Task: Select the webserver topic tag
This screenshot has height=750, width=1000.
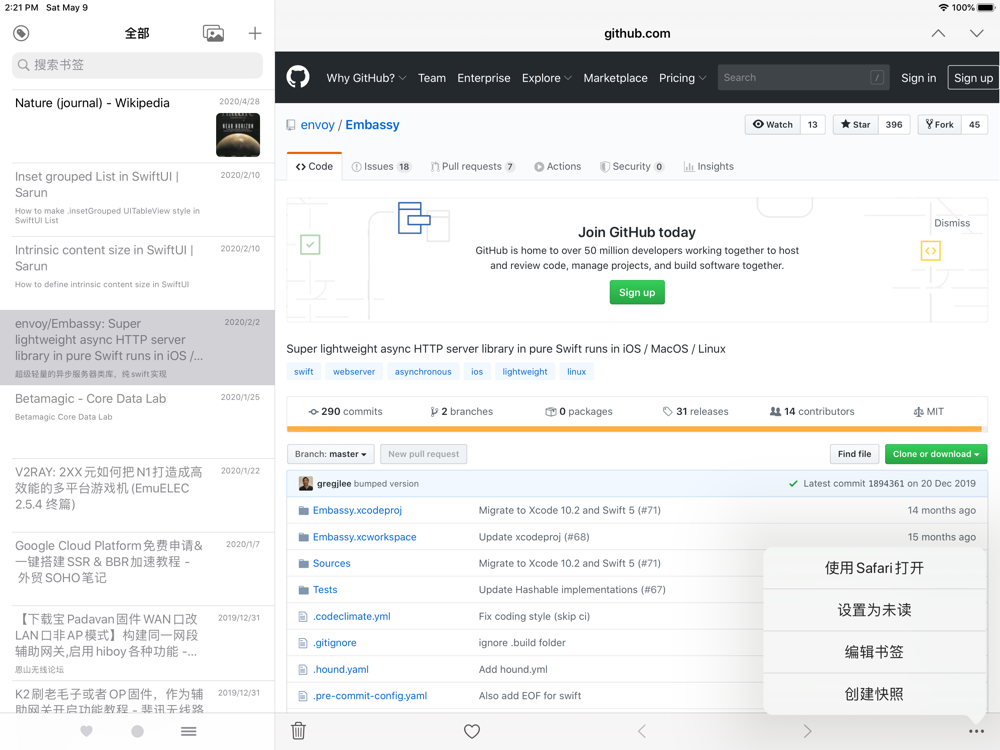Action: pyautogui.click(x=354, y=372)
